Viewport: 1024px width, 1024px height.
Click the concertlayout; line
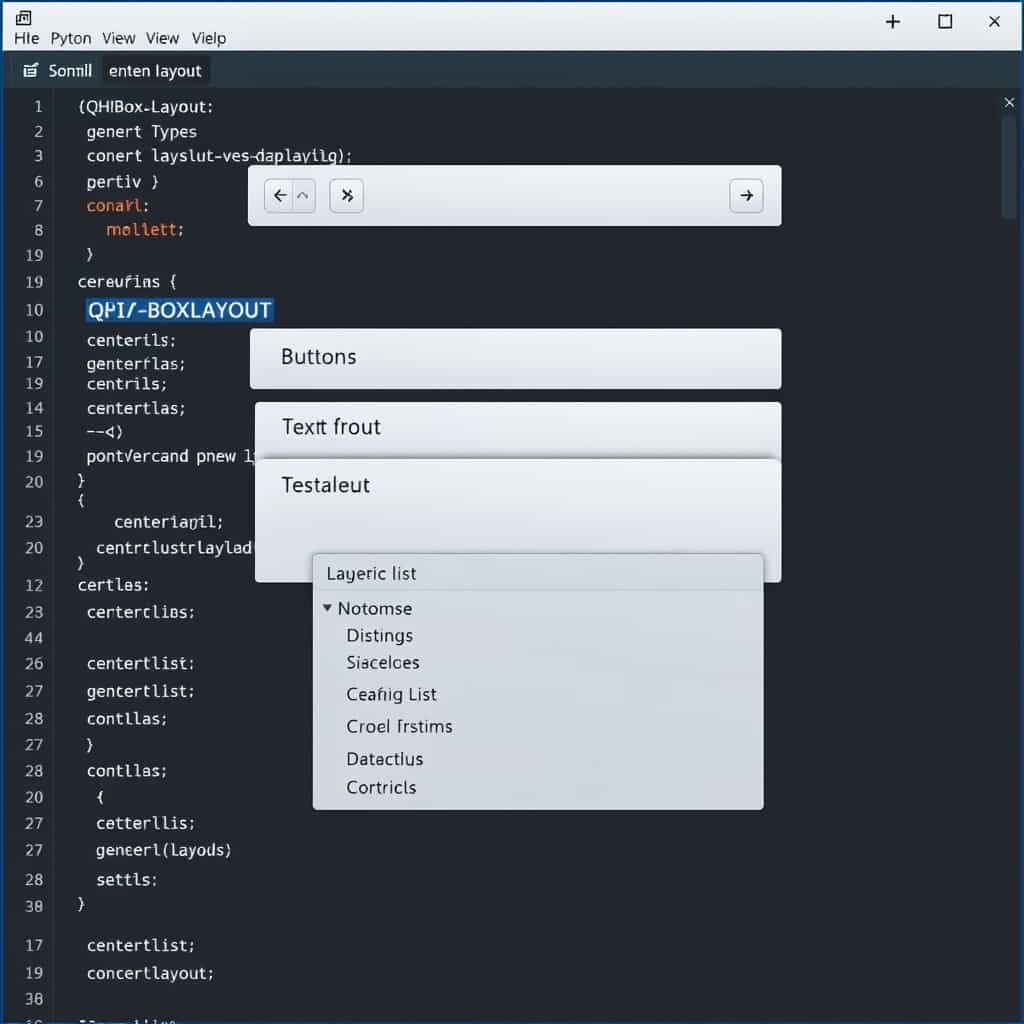(x=150, y=973)
